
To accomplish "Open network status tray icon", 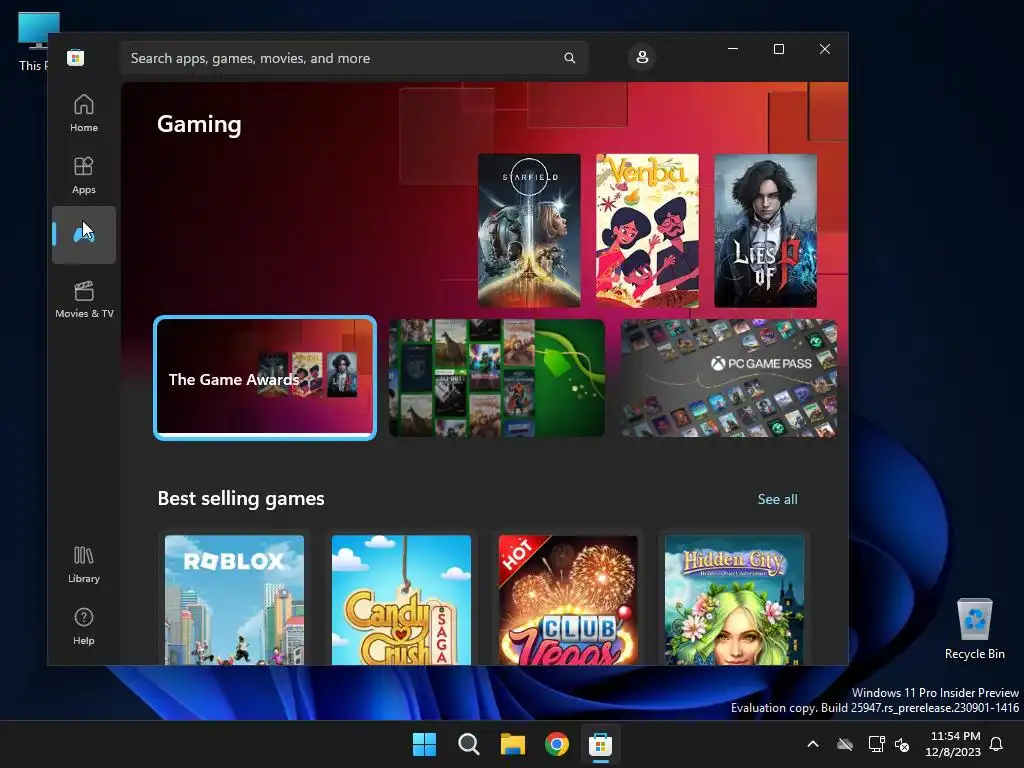I will point(876,744).
